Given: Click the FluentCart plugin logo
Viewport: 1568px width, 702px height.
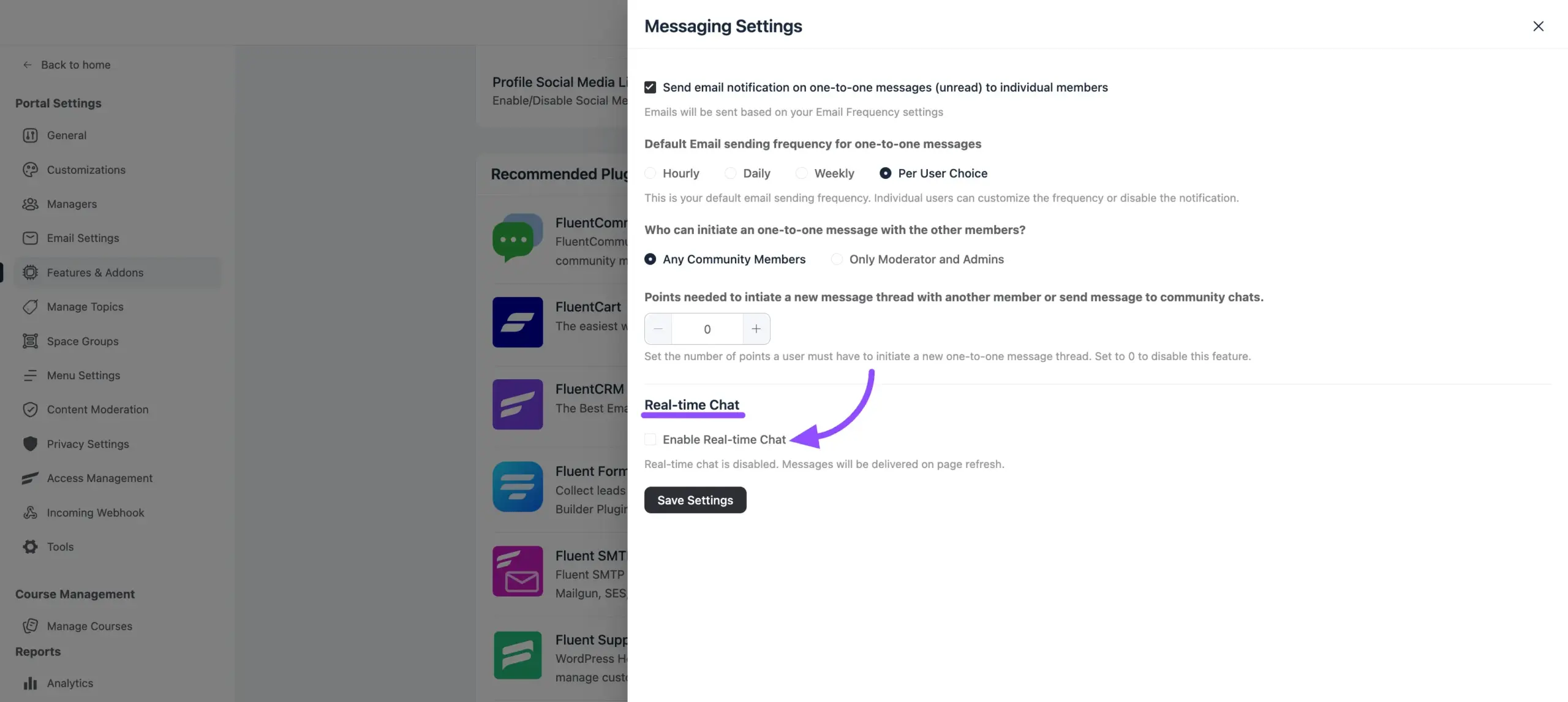Looking at the screenshot, I should [x=518, y=322].
